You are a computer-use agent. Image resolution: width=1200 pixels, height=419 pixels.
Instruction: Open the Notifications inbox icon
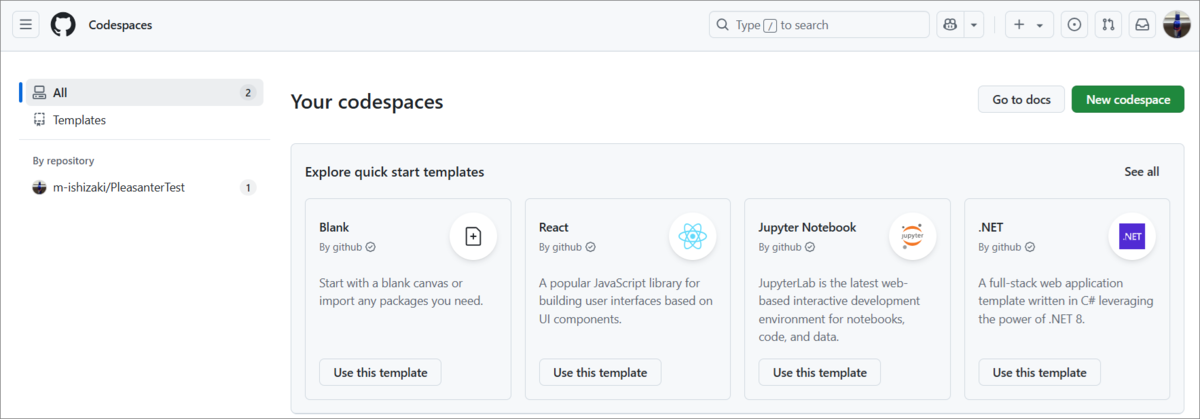click(x=1141, y=25)
